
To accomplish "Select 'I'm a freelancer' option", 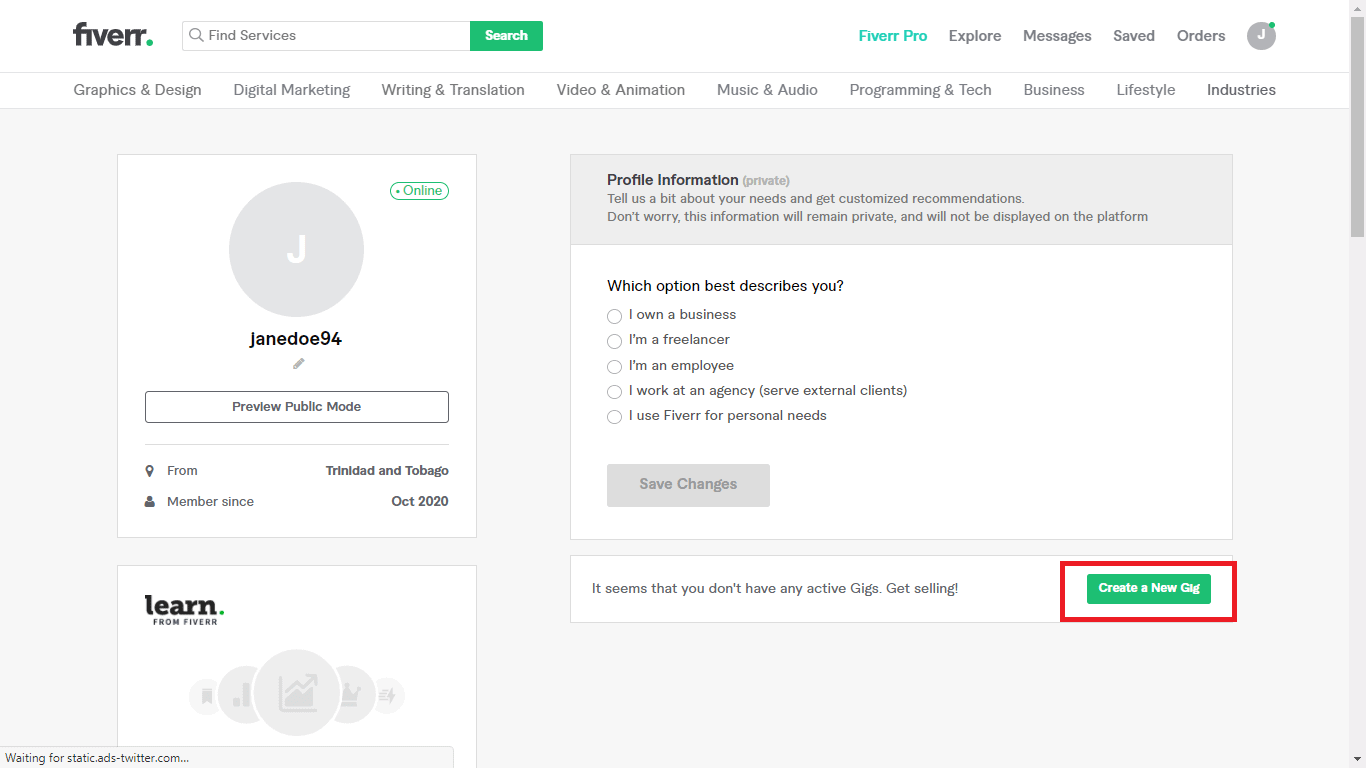I will pyautogui.click(x=614, y=341).
